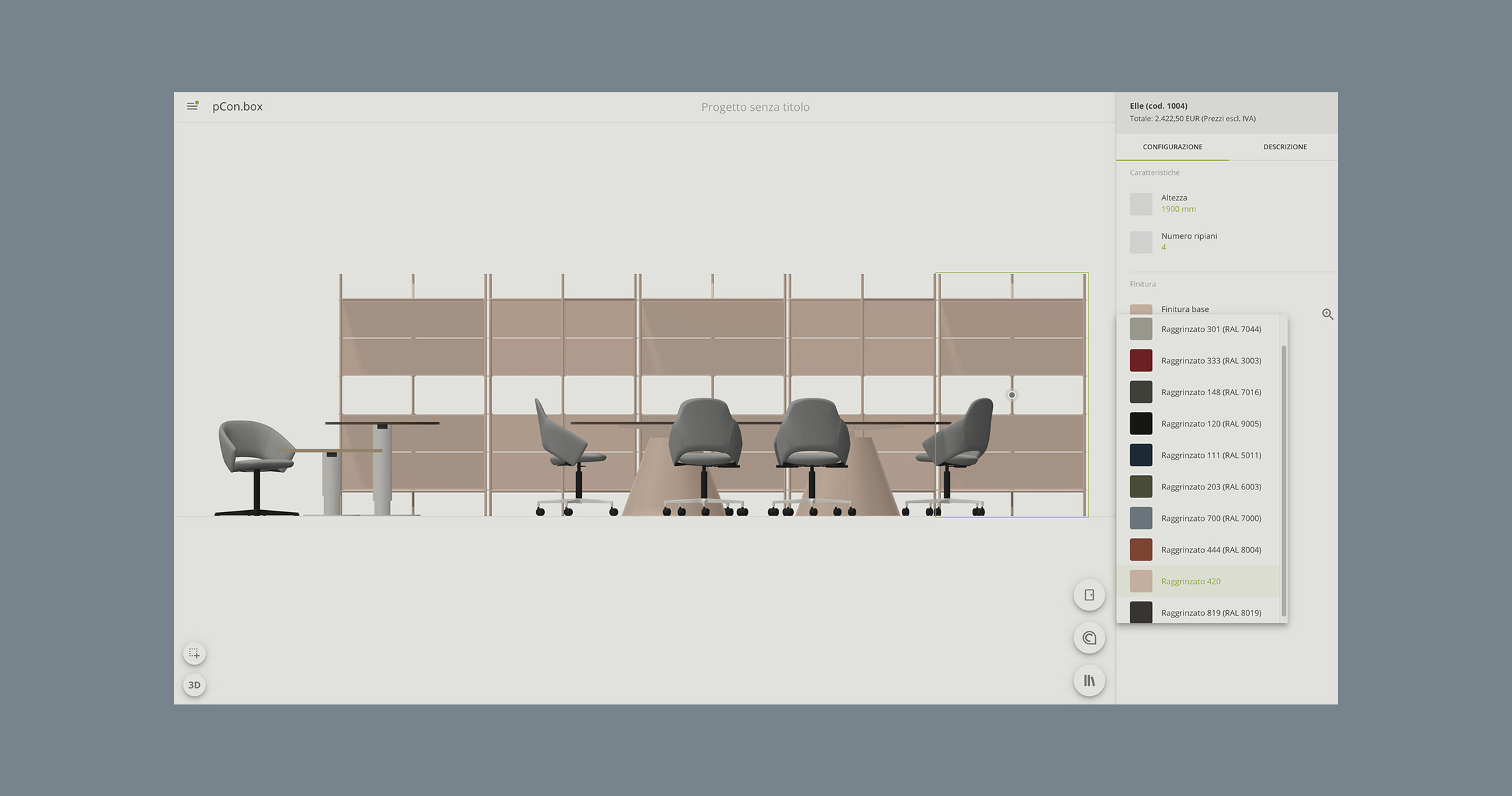Choose the highlighted Raggrinzato 420 option
This screenshot has height=796, width=1512.
(1191, 582)
